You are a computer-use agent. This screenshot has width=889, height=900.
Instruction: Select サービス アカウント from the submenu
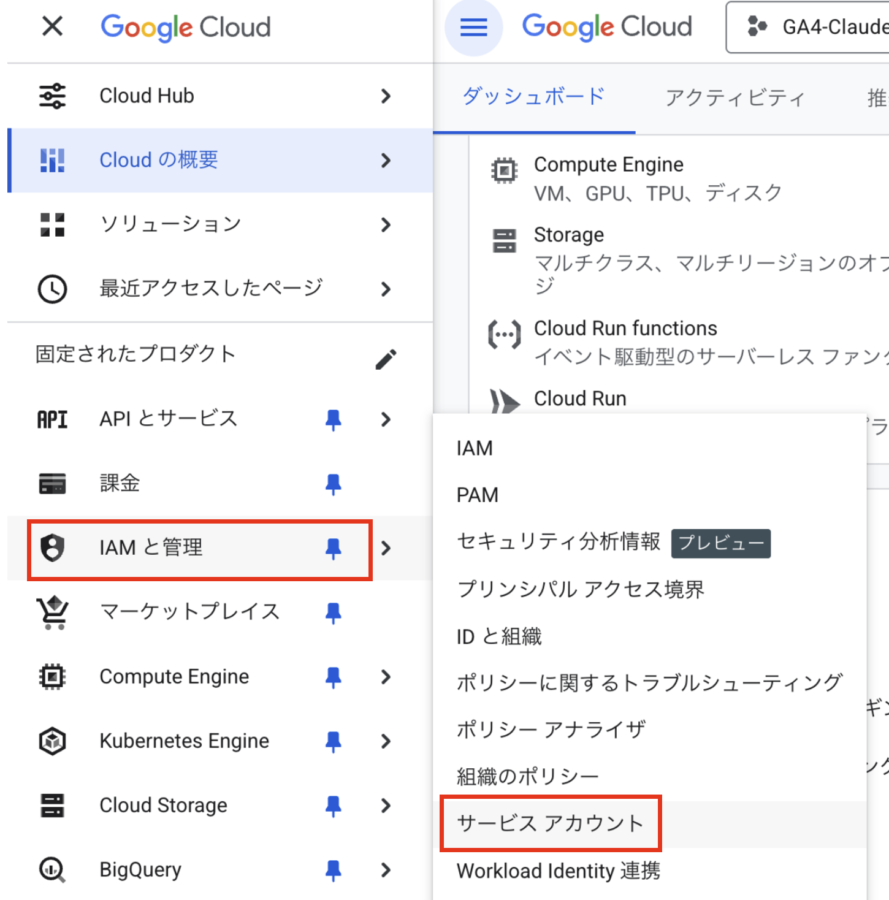(x=550, y=824)
